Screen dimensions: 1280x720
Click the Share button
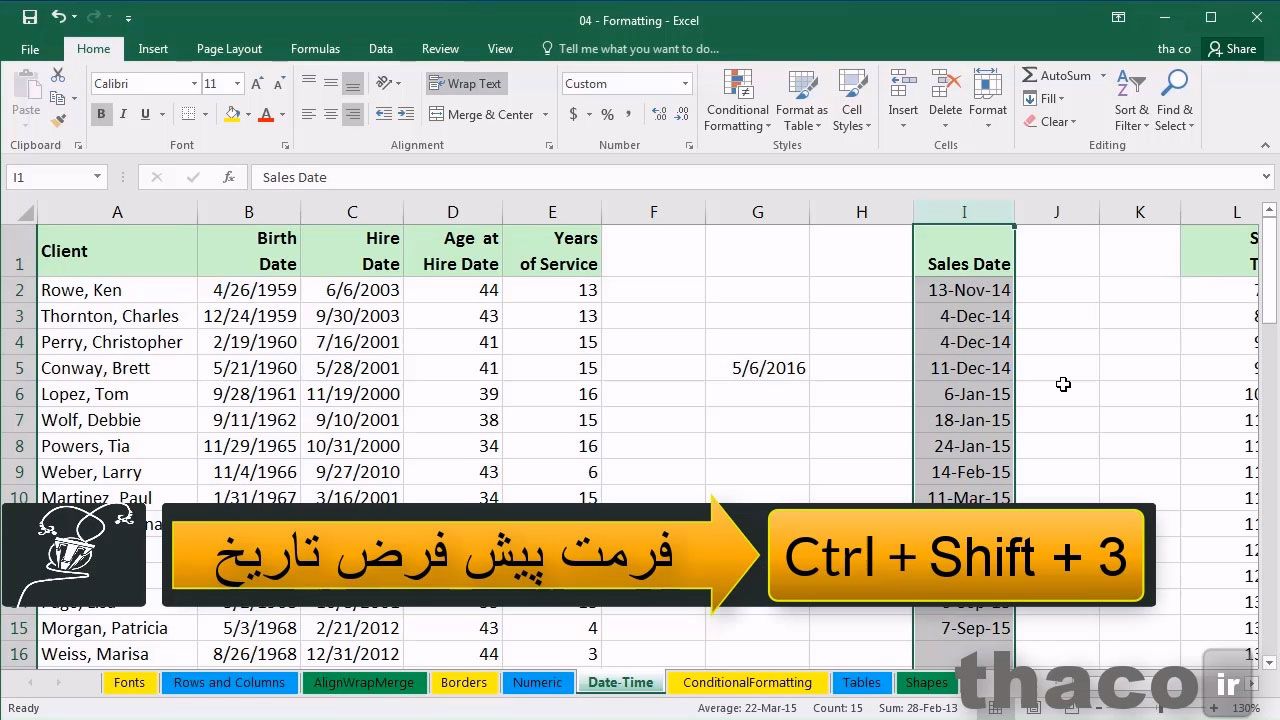1232,49
